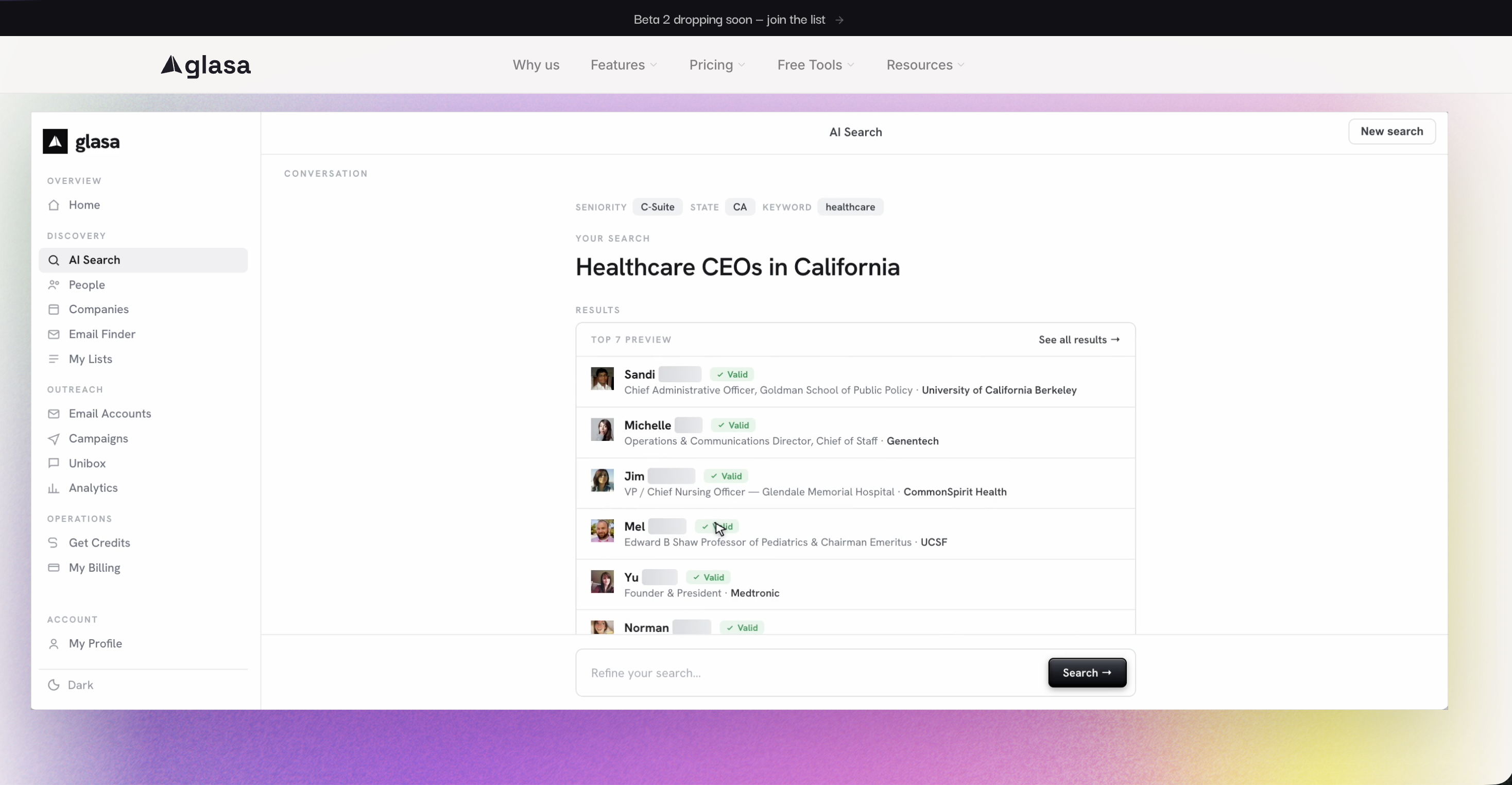
Task: Click the Search button
Action: coord(1087,673)
